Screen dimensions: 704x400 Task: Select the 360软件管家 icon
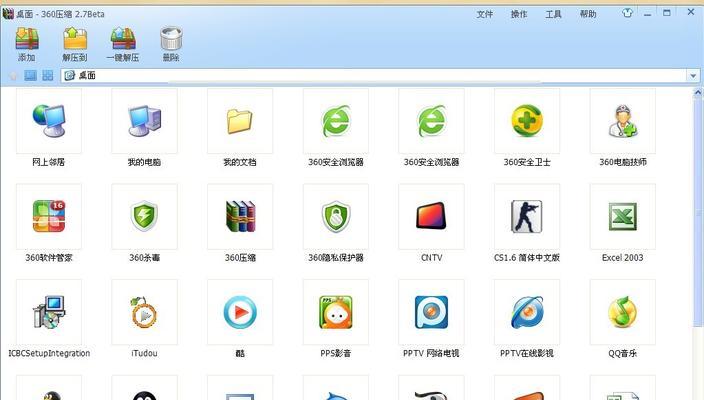click(x=49, y=216)
